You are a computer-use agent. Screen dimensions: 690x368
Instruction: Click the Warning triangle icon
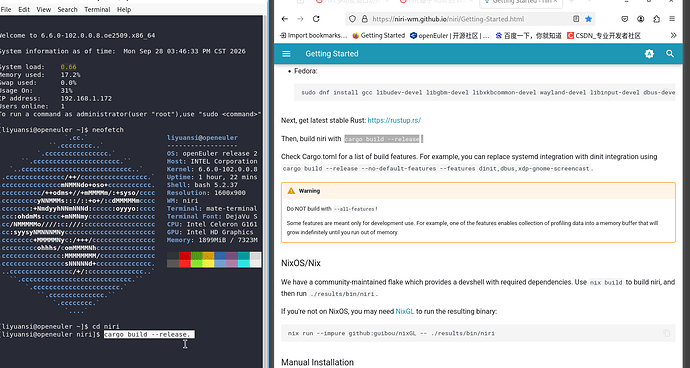291,191
